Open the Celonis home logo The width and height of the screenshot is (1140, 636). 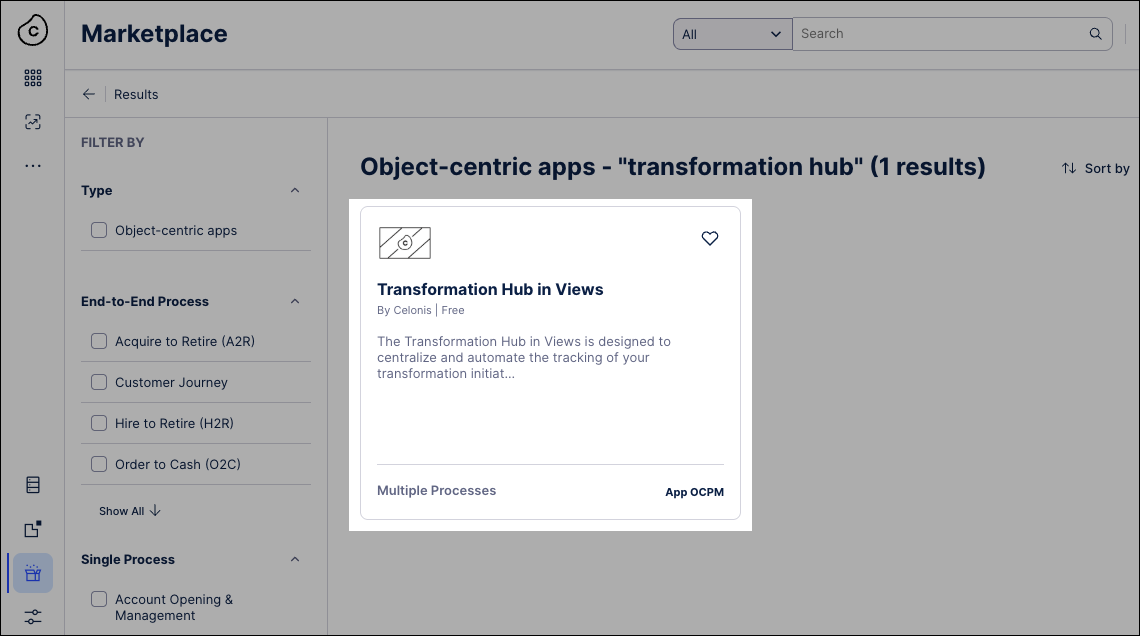[33, 31]
